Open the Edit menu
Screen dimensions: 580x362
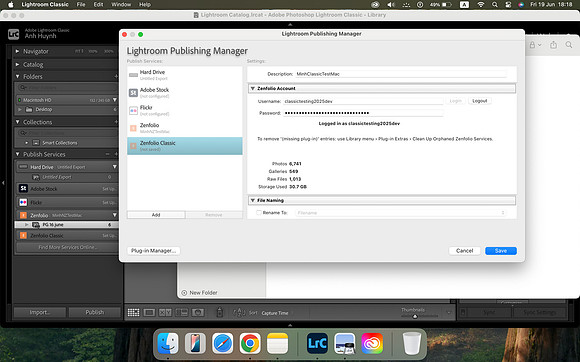point(98,4)
